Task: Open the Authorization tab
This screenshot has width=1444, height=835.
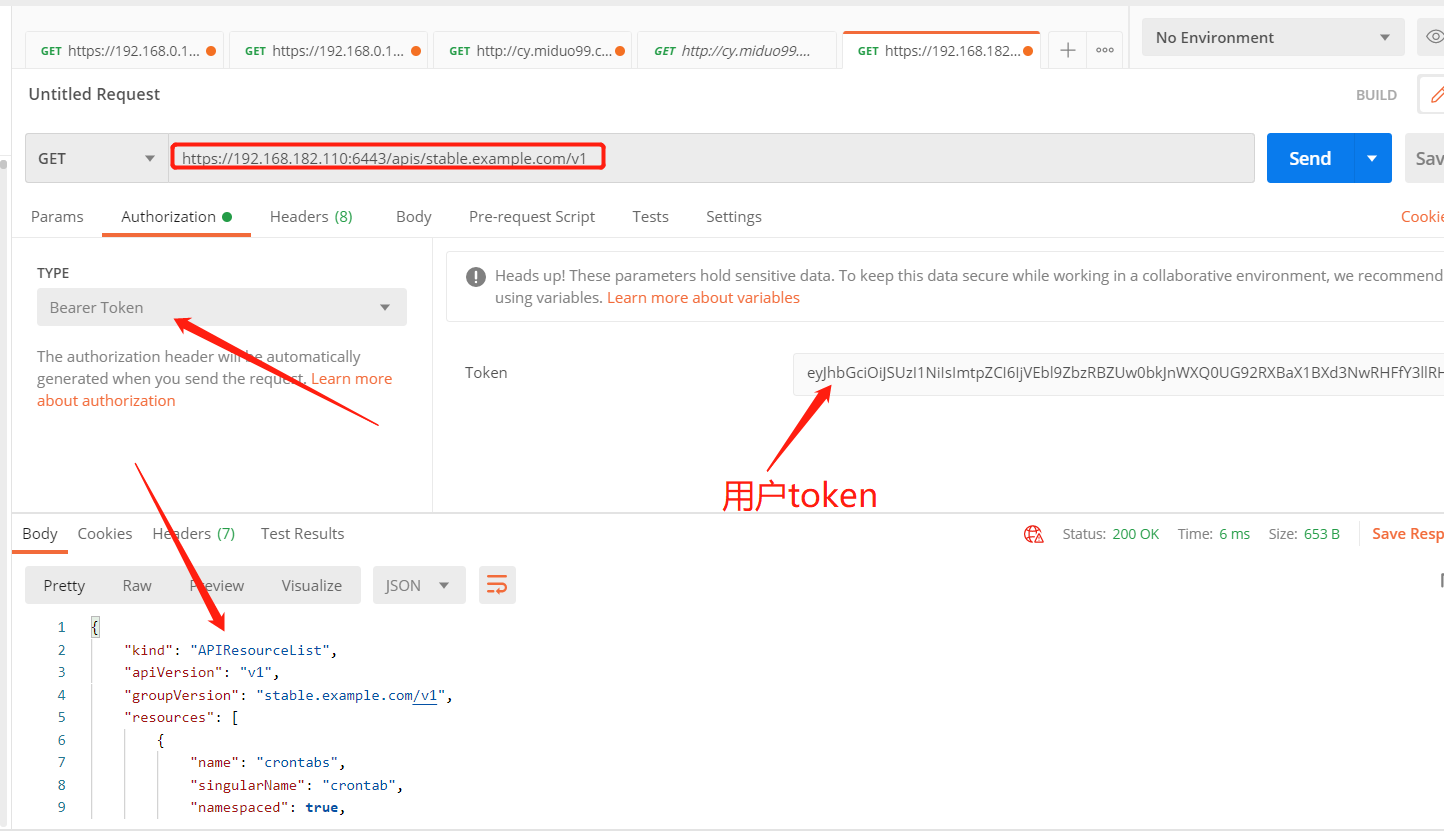Action: coord(176,216)
